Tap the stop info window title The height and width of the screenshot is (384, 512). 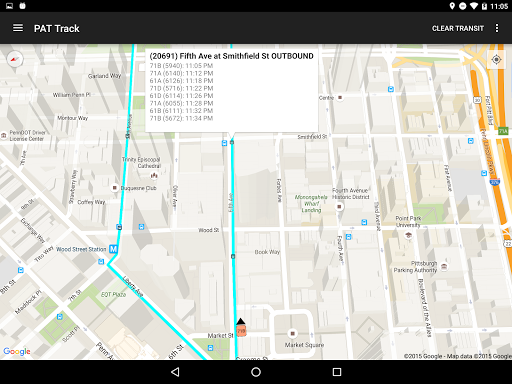point(231,56)
